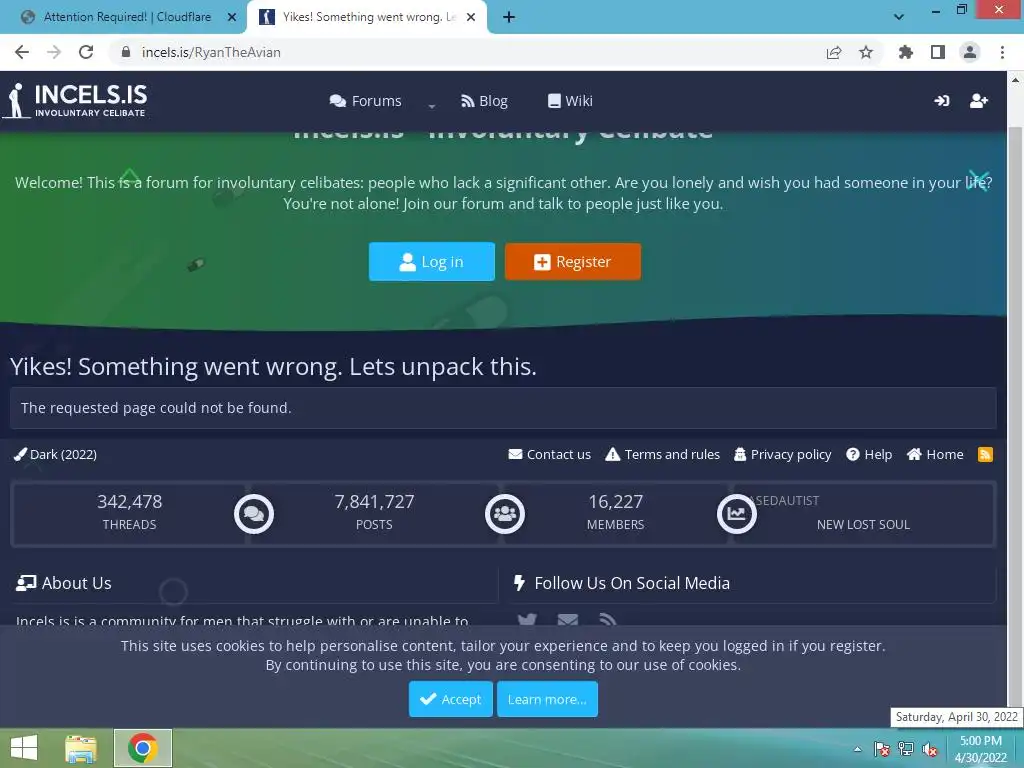Open the Contact us link
Screen dimensions: 1024x768
coord(549,455)
